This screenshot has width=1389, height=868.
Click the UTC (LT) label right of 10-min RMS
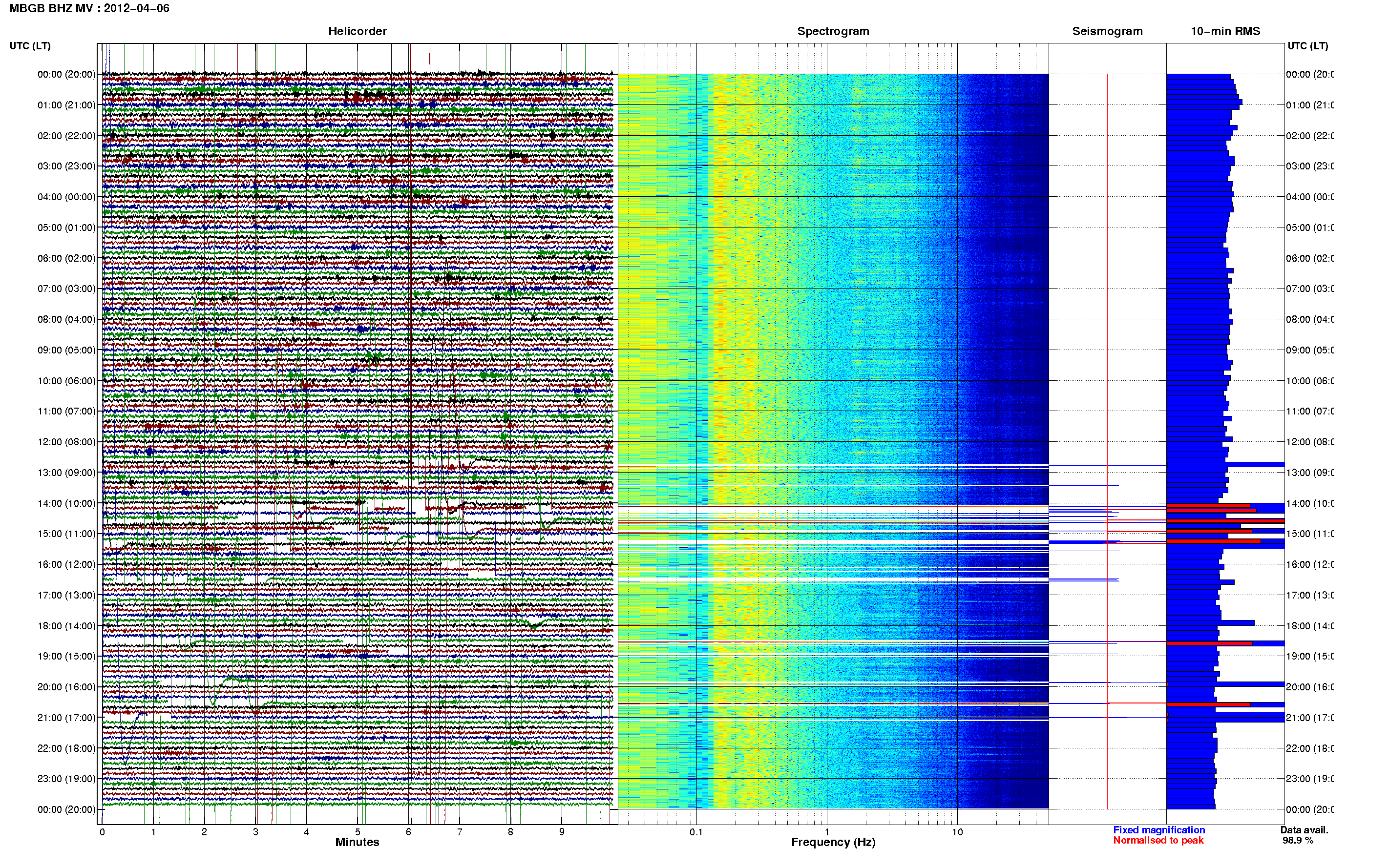pyautogui.click(x=1307, y=46)
